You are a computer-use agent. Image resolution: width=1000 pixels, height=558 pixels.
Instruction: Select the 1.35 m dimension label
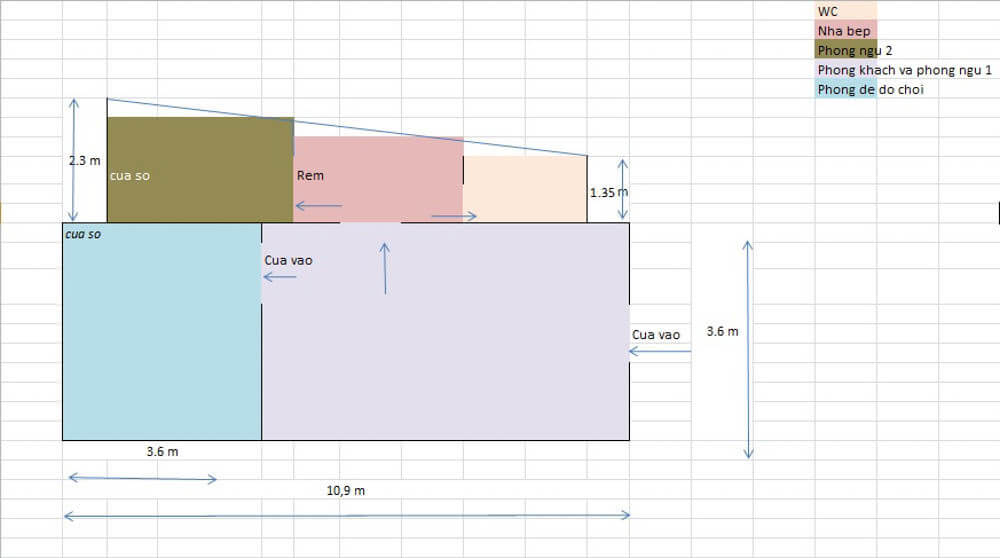(608, 192)
